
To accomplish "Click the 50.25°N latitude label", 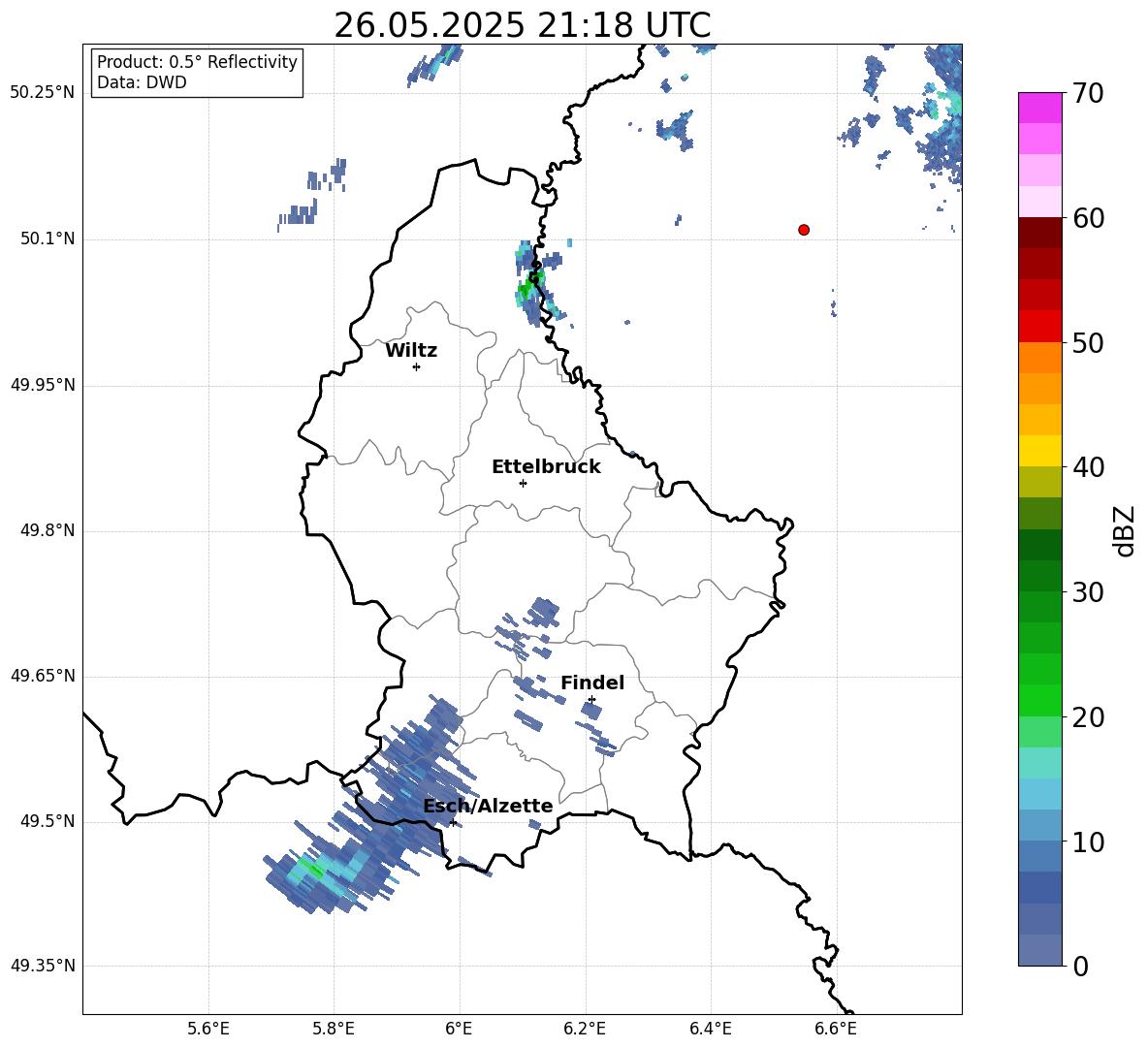I will (x=43, y=93).
